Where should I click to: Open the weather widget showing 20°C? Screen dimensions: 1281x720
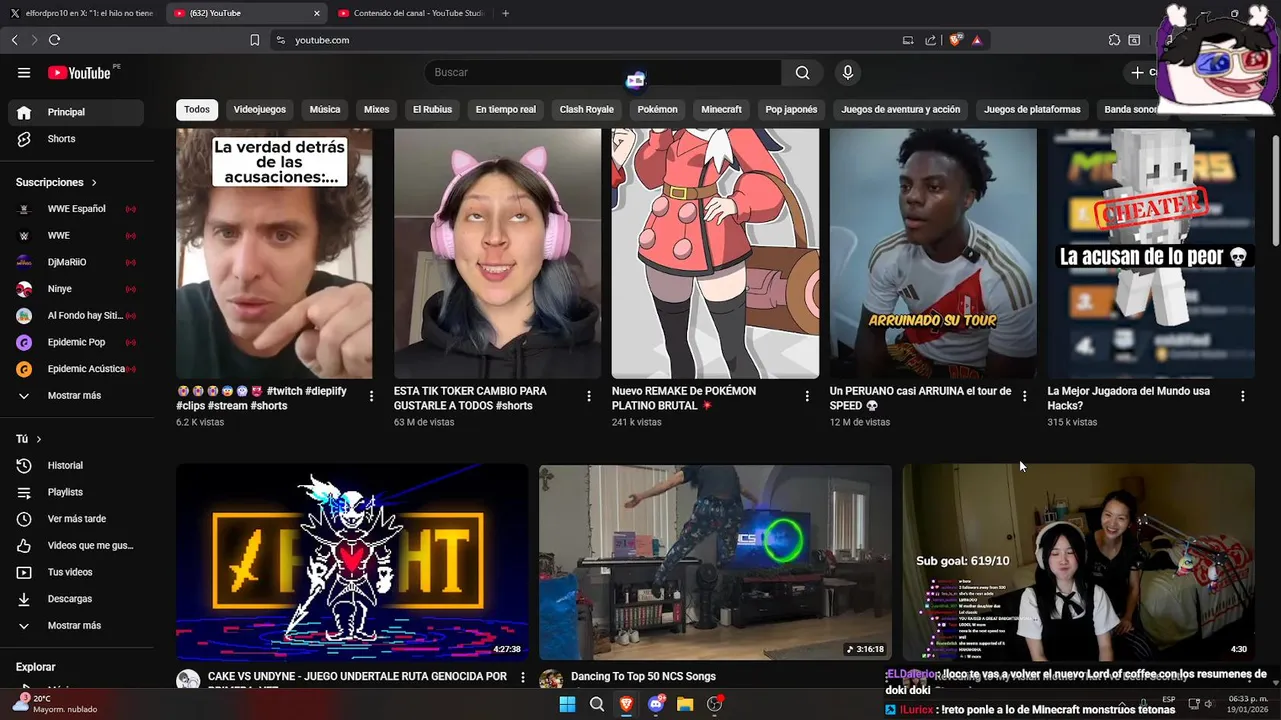click(55, 704)
